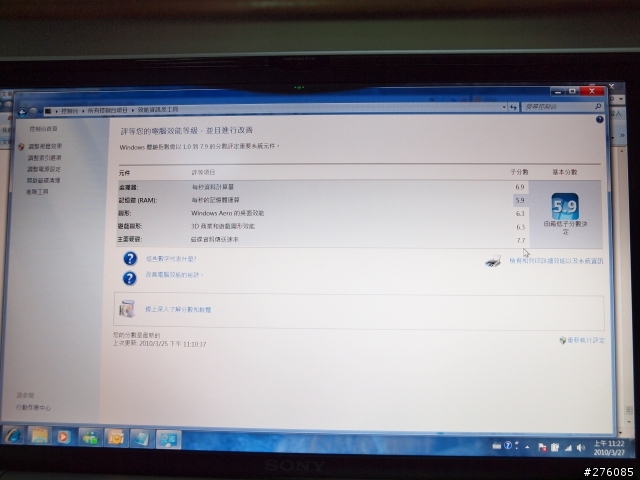Click the software box icon near online link
Image resolution: width=640 pixels, height=480 pixels.
127,309
